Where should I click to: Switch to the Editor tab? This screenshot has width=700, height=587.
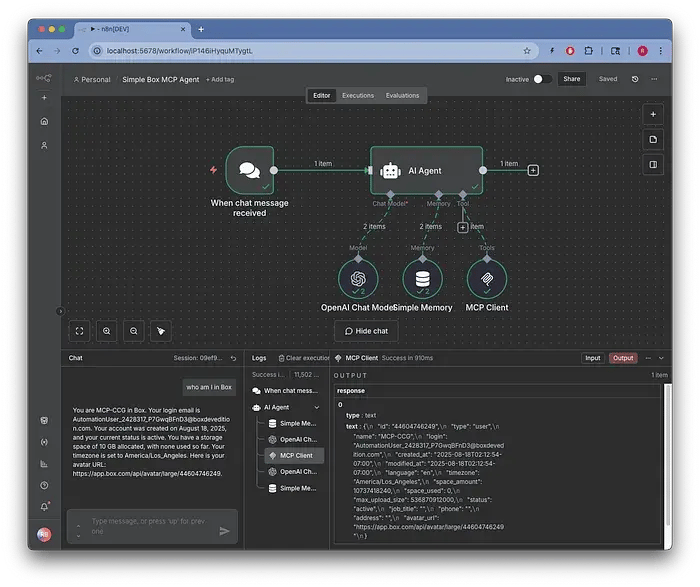321,95
